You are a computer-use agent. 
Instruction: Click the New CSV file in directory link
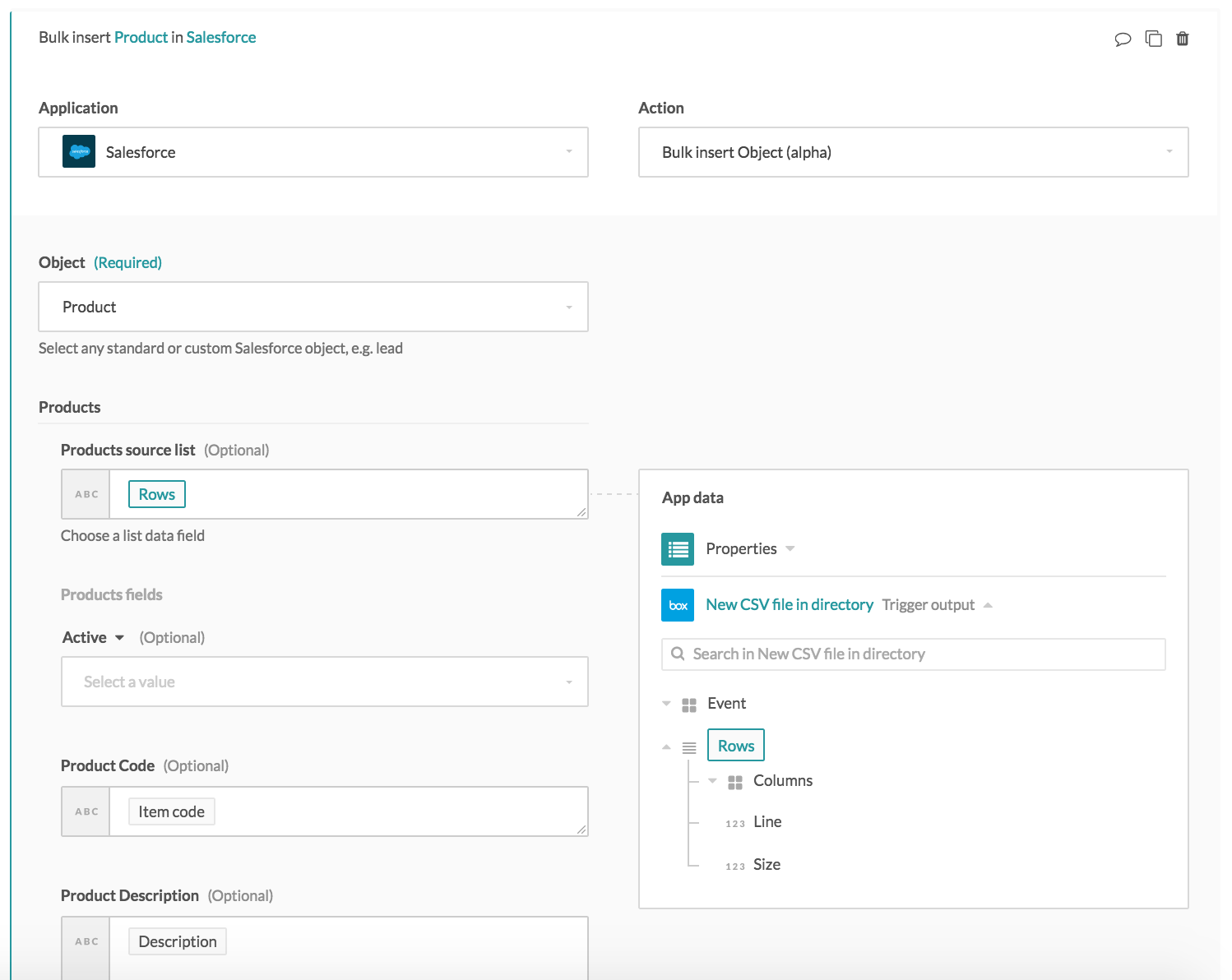click(x=789, y=605)
